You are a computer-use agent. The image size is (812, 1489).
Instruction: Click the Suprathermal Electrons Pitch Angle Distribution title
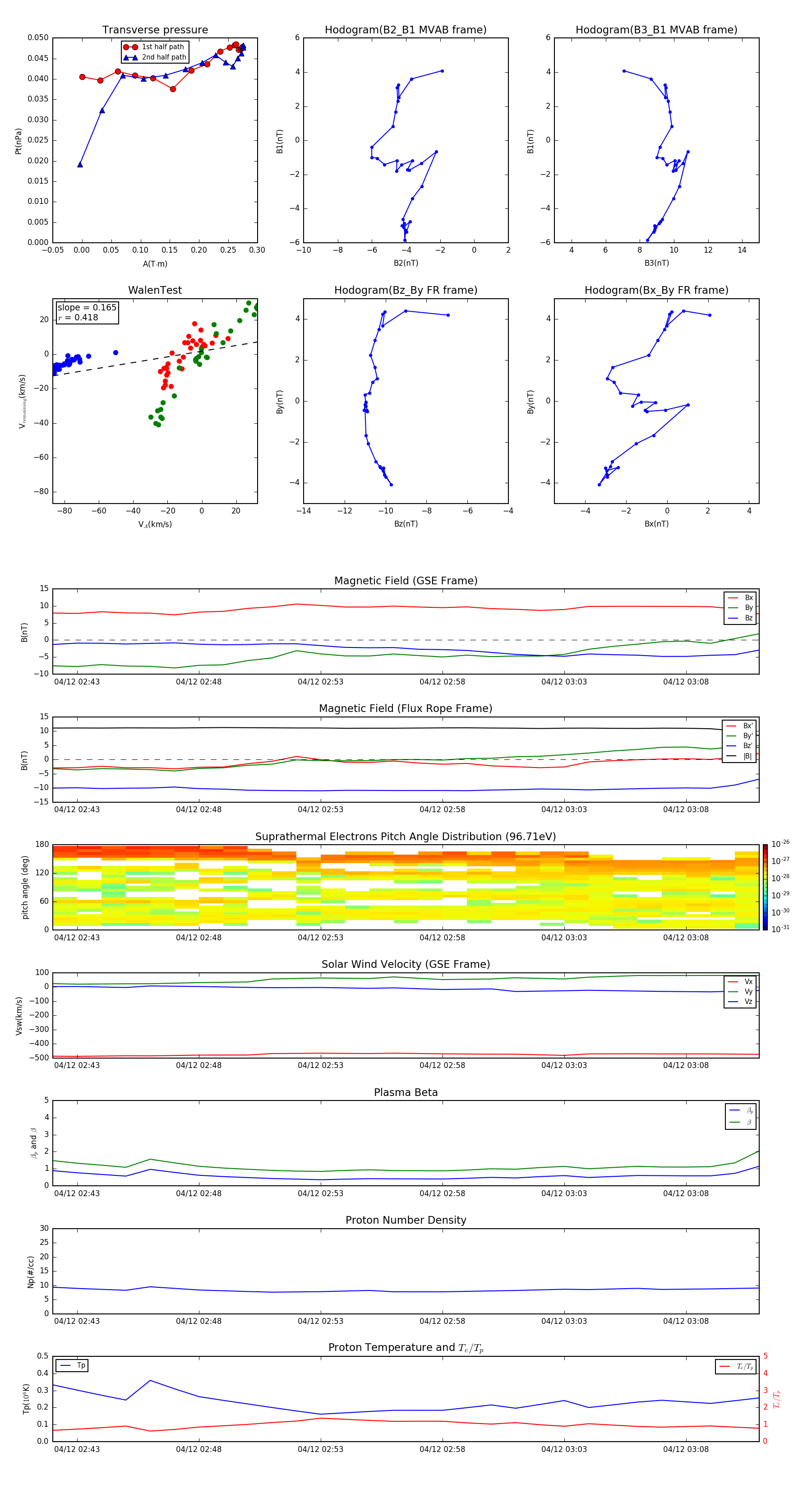pyautogui.click(x=406, y=837)
